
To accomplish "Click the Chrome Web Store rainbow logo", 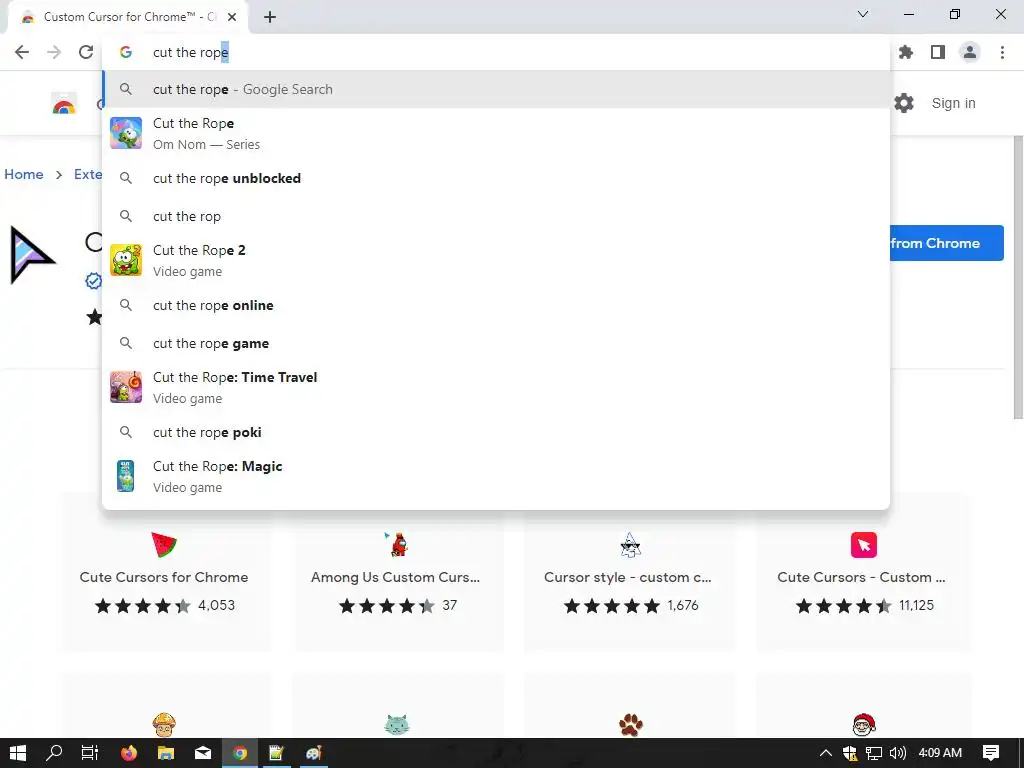I will (64, 104).
